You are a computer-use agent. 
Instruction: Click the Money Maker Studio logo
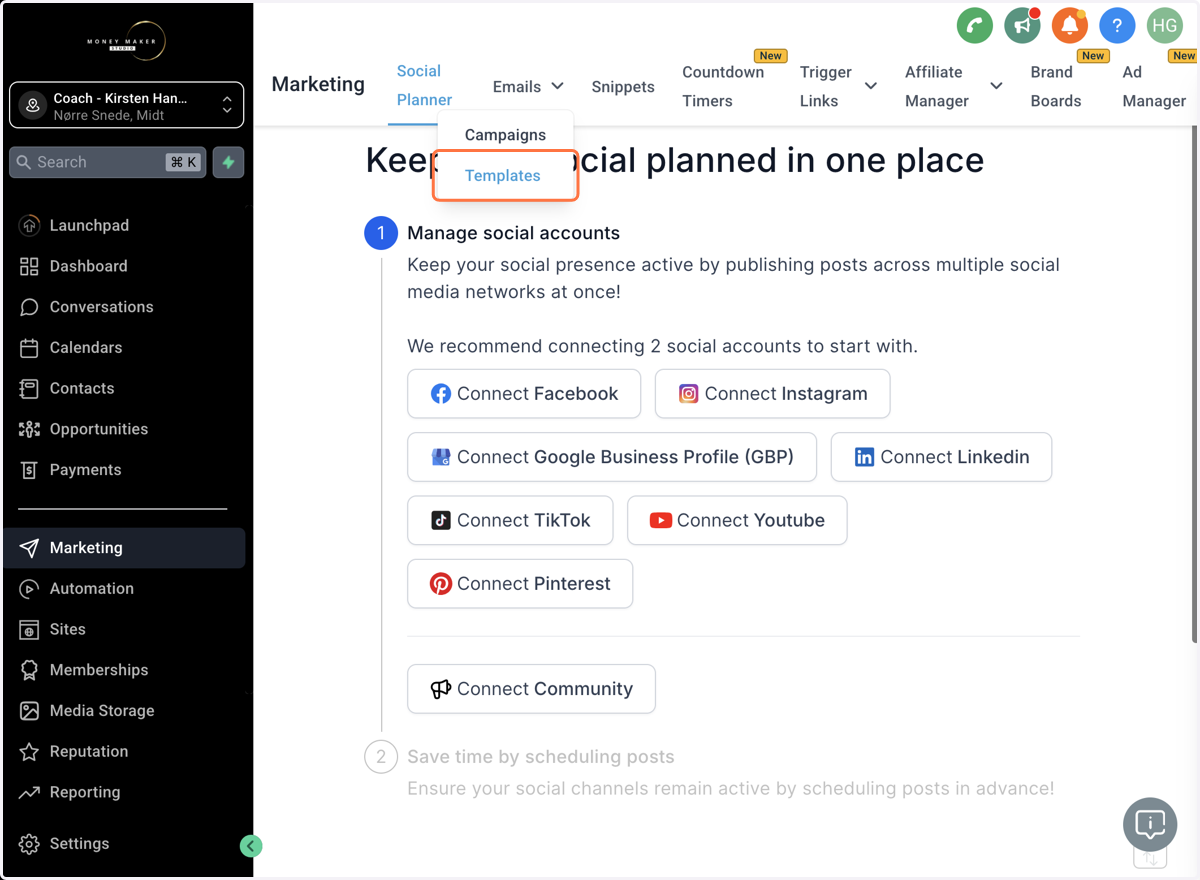point(125,40)
